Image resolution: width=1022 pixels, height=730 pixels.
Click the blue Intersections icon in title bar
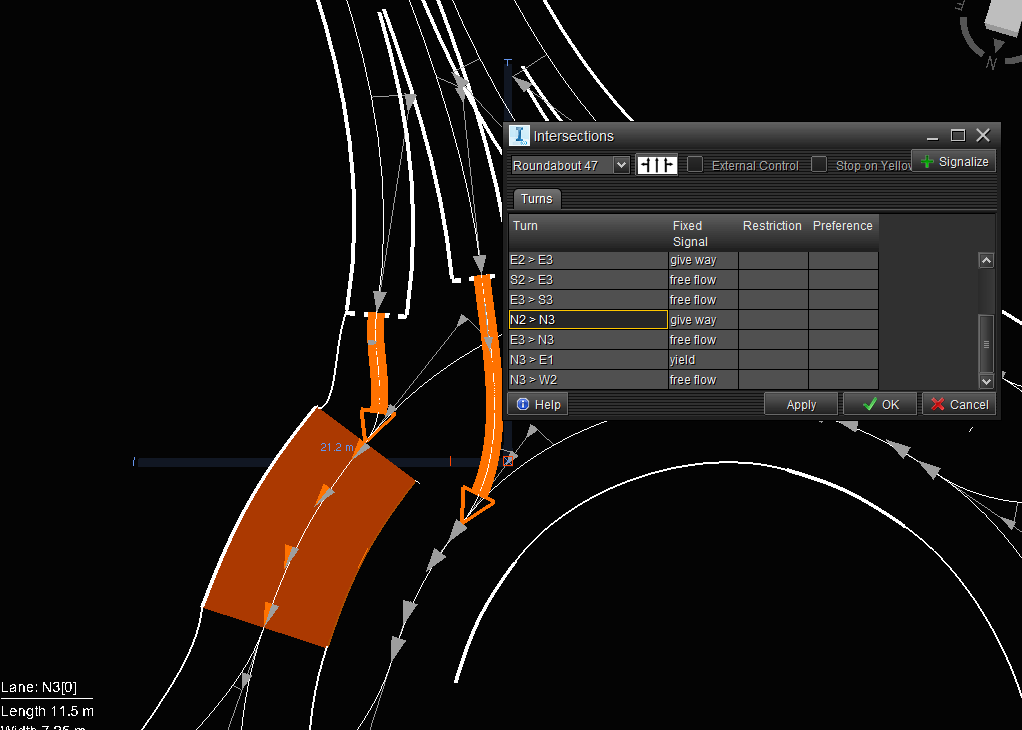coord(519,135)
